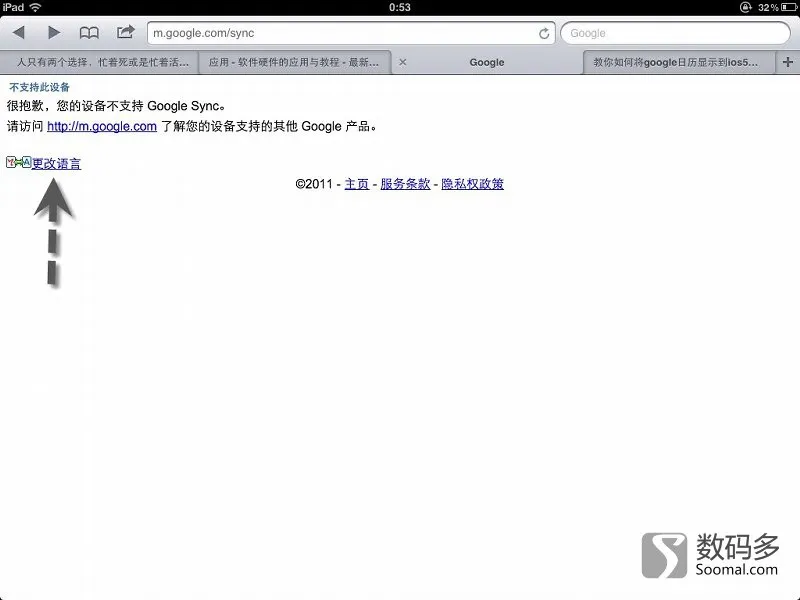Click the language translate icon beside 更改语言
Image resolution: width=800 pixels, height=600 pixels.
[19, 162]
